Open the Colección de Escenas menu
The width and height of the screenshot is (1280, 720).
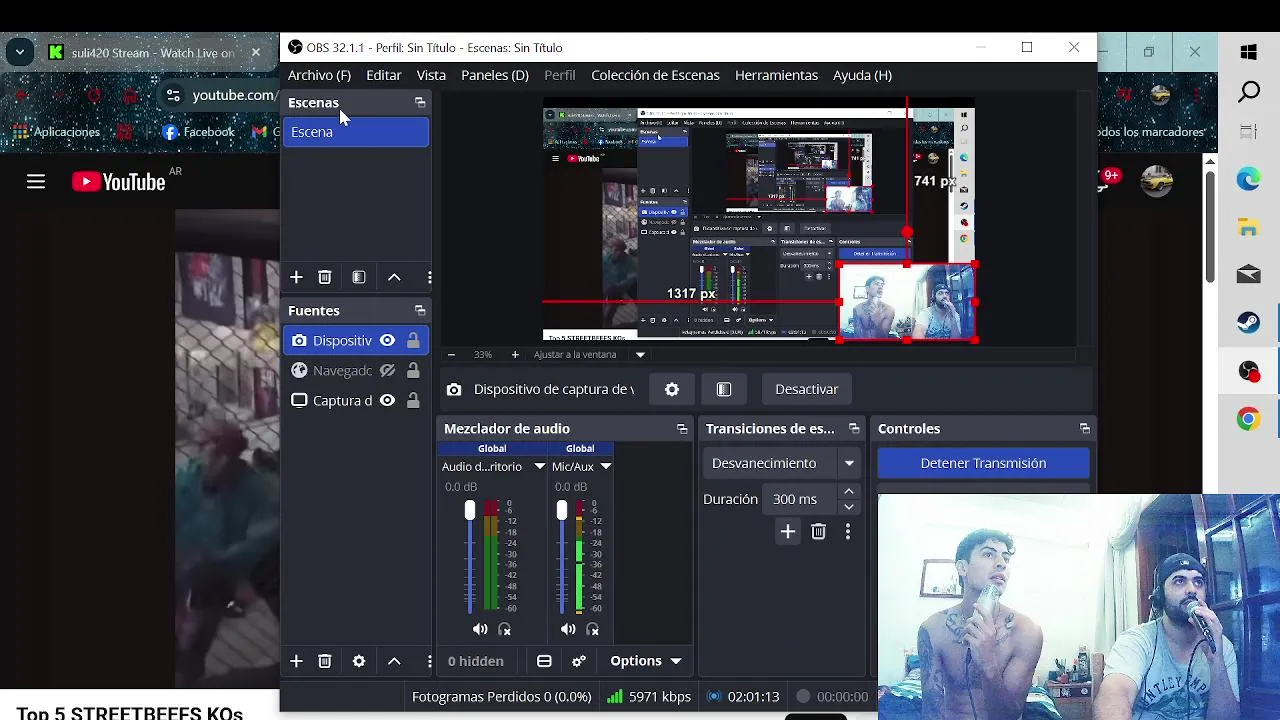655,75
